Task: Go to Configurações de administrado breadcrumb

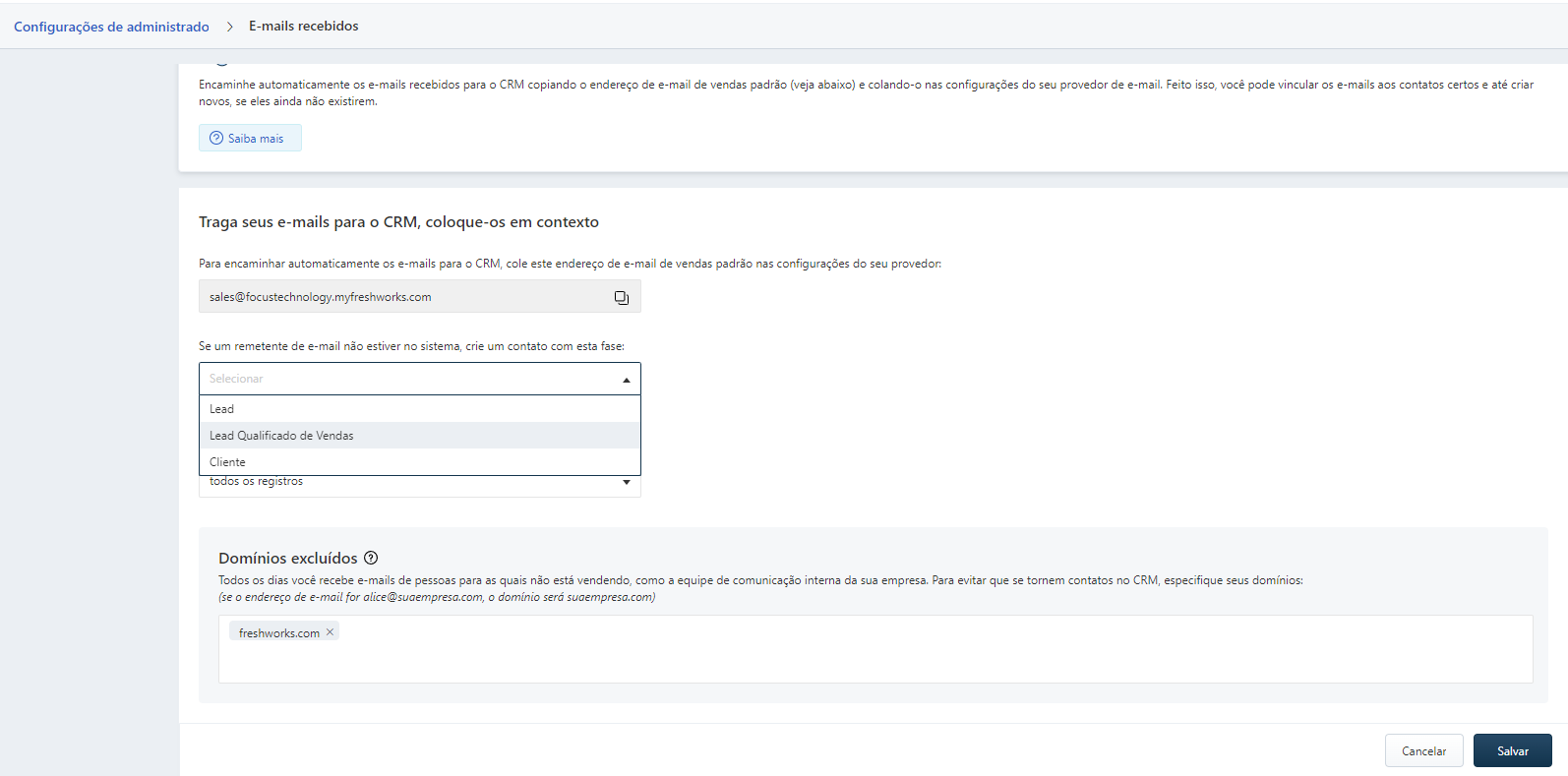Action: tap(111, 27)
